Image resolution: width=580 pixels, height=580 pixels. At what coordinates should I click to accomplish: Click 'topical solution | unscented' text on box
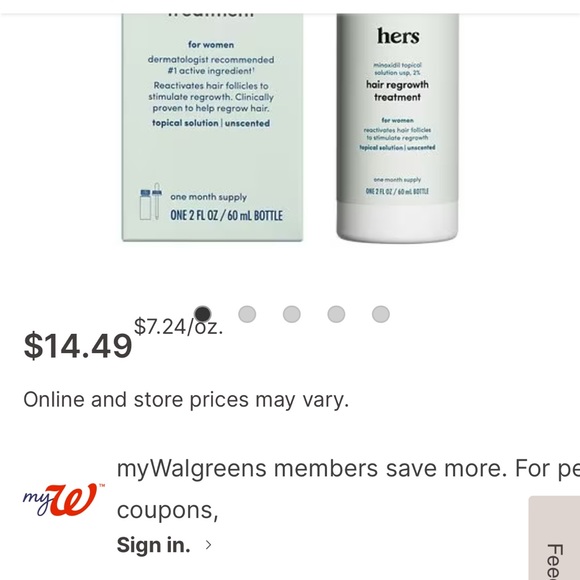coord(211,123)
